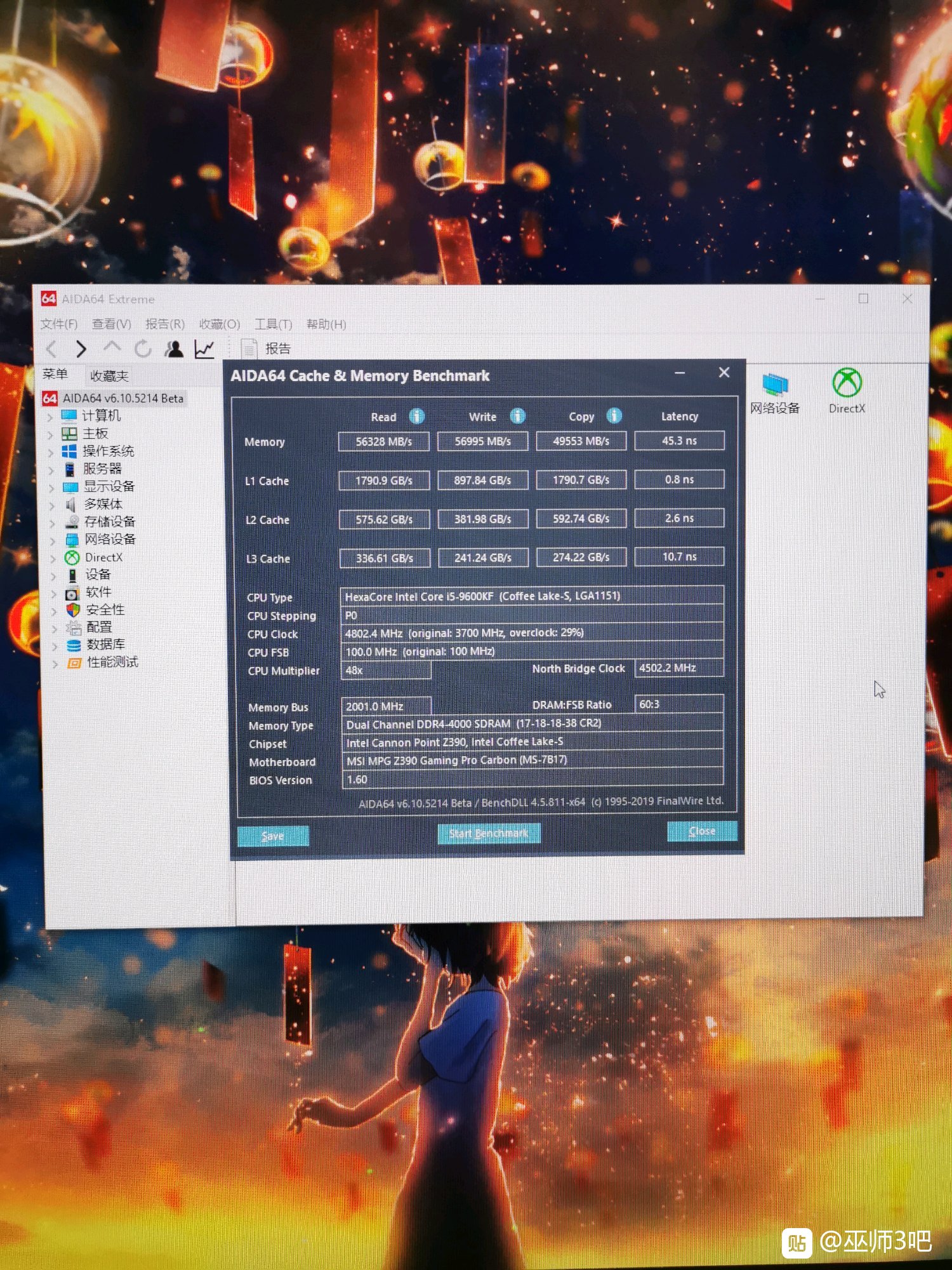This screenshot has width=952, height=1270.
Task: Expand the 网络设备 node in the left tree
Action: click(x=53, y=541)
